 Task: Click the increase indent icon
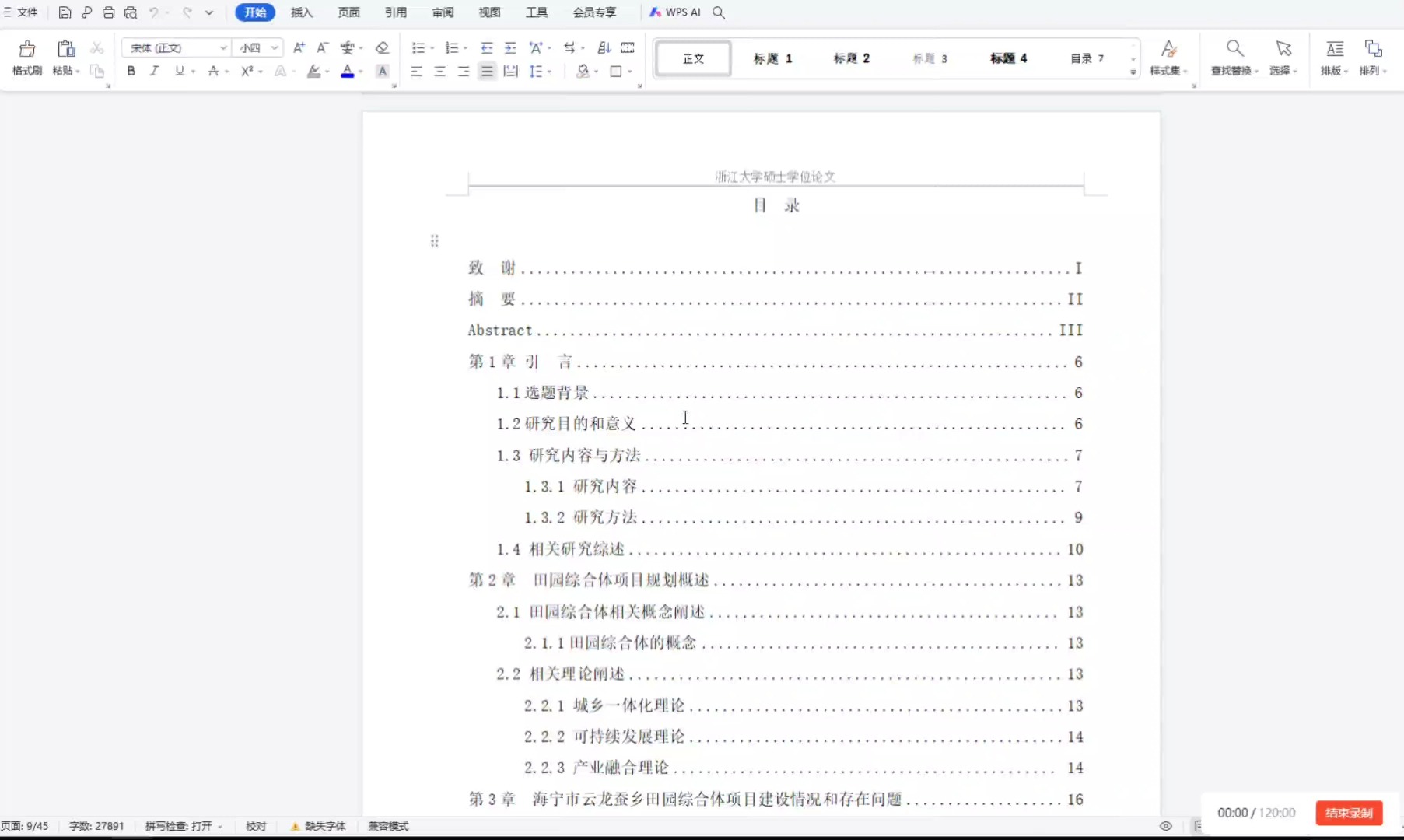tap(510, 48)
